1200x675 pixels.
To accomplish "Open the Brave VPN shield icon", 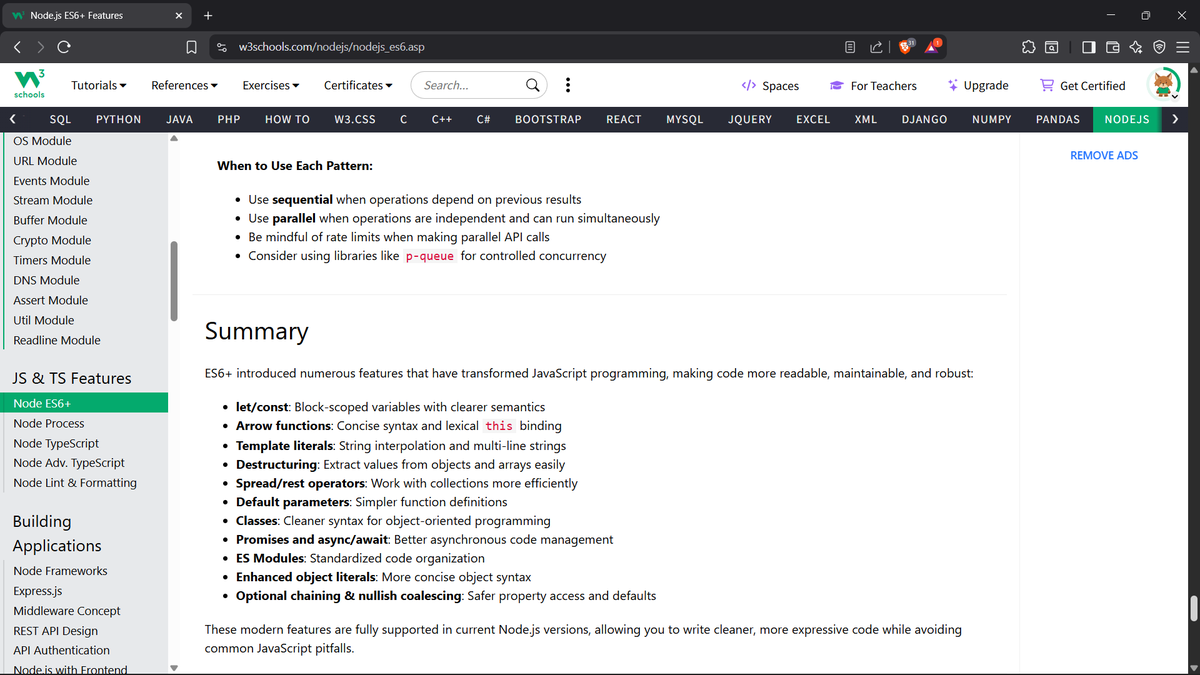I will click(x=1159, y=46).
